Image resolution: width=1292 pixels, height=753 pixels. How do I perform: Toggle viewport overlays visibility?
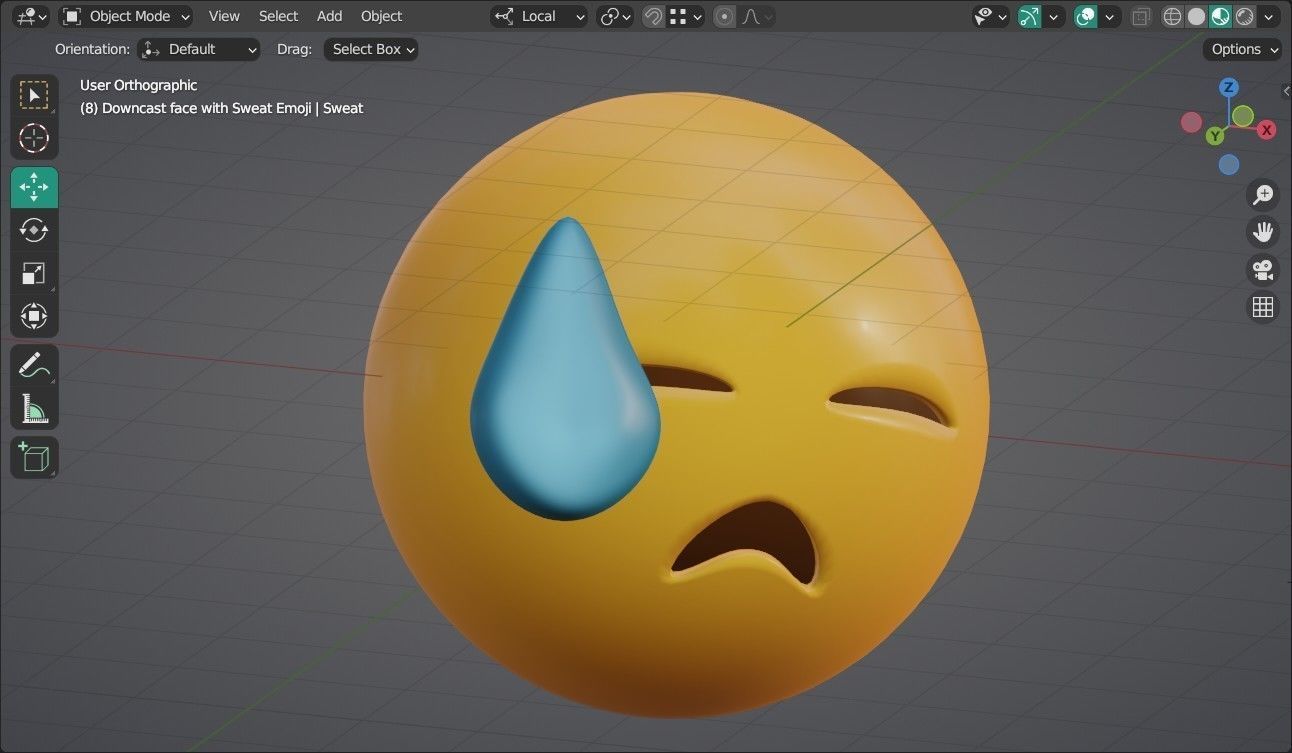click(1086, 16)
